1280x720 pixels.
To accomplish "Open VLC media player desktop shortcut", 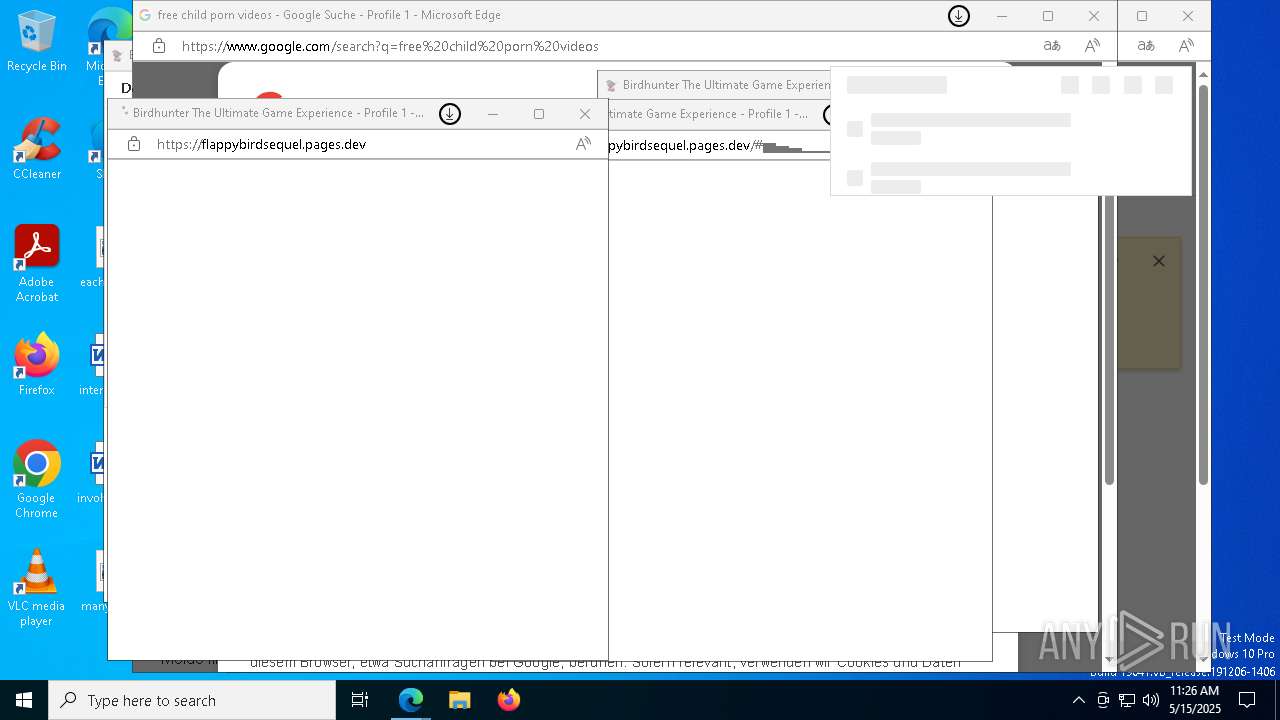I will (x=37, y=588).
